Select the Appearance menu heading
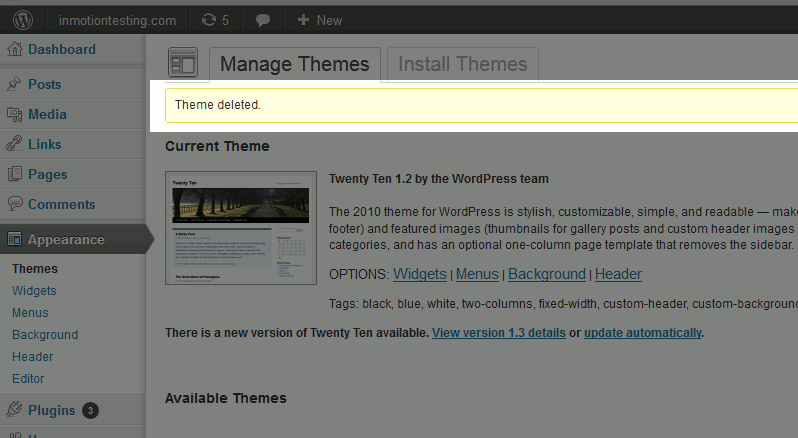The height and width of the screenshot is (438, 798). (66, 240)
